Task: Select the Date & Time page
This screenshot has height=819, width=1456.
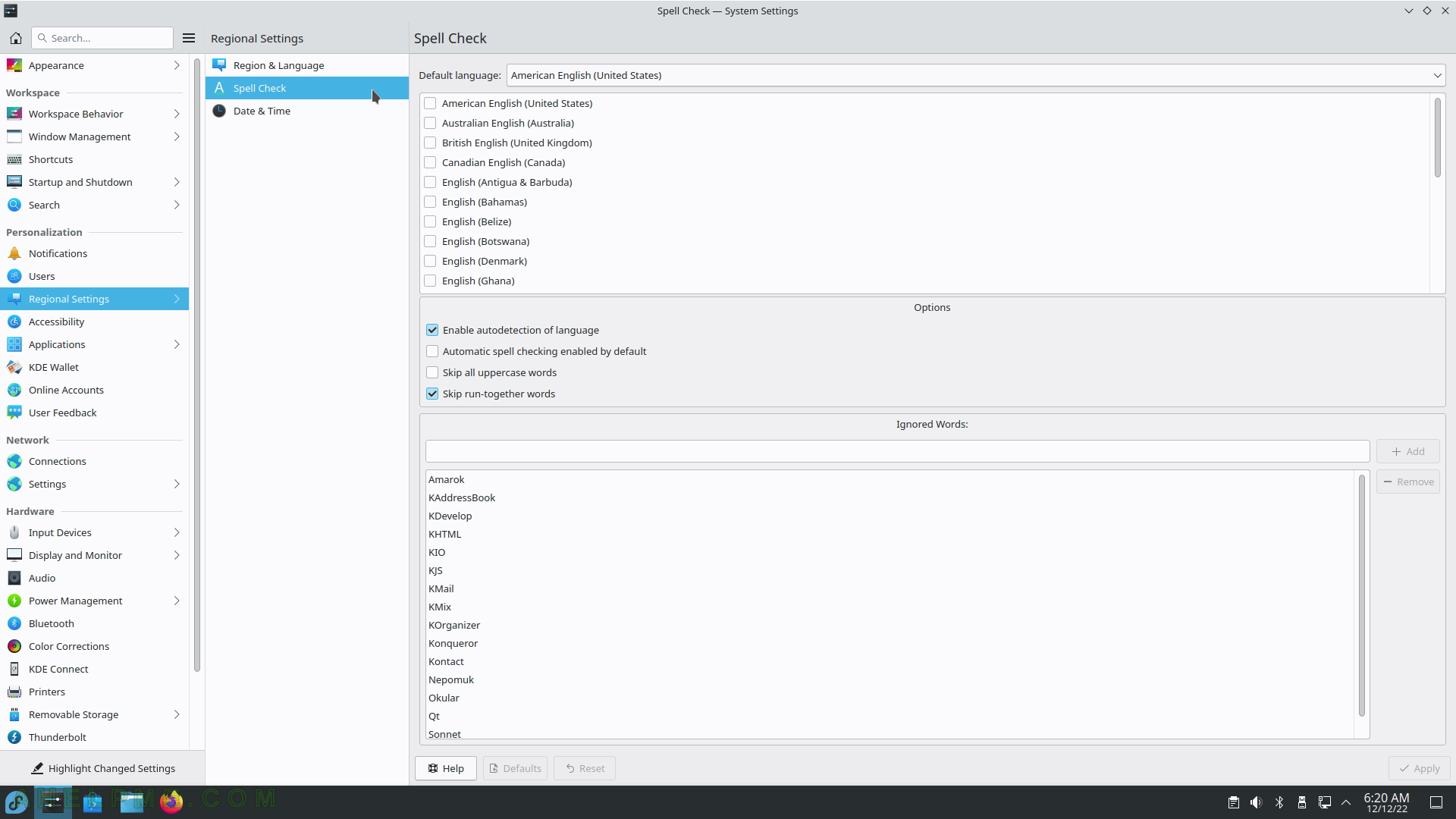Action: [306, 111]
